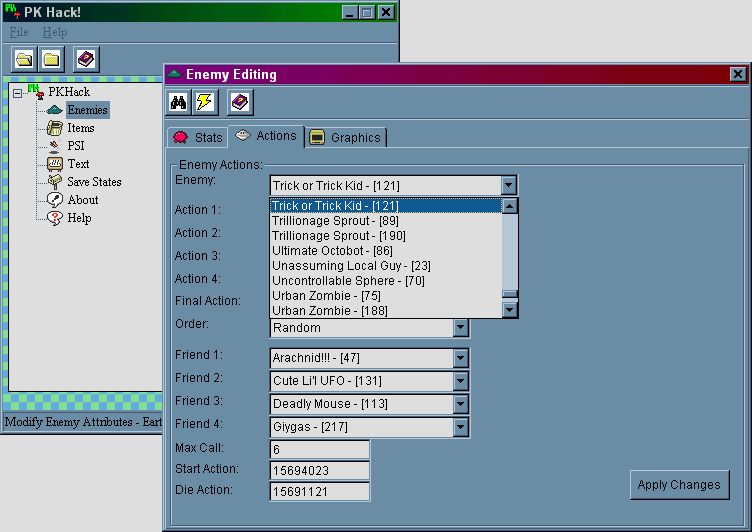Click the enemy list scroll up arrow
The image size is (752, 532).
509,206
